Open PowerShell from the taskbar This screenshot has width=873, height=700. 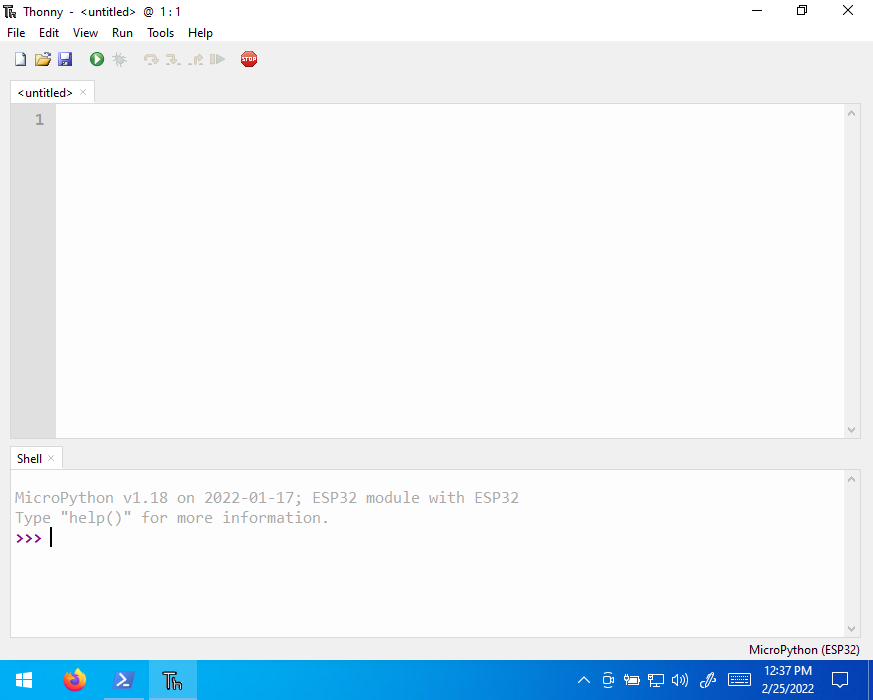pyautogui.click(x=124, y=680)
